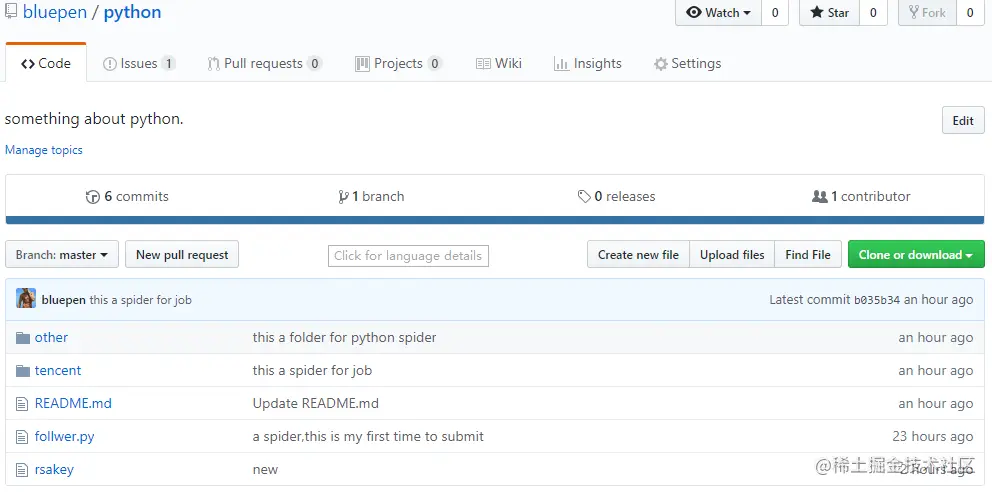The width and height of the screenshot is (992, 492).
Task: Open the tencent folder
Action: pyautogui.click(x=58, y=371)
